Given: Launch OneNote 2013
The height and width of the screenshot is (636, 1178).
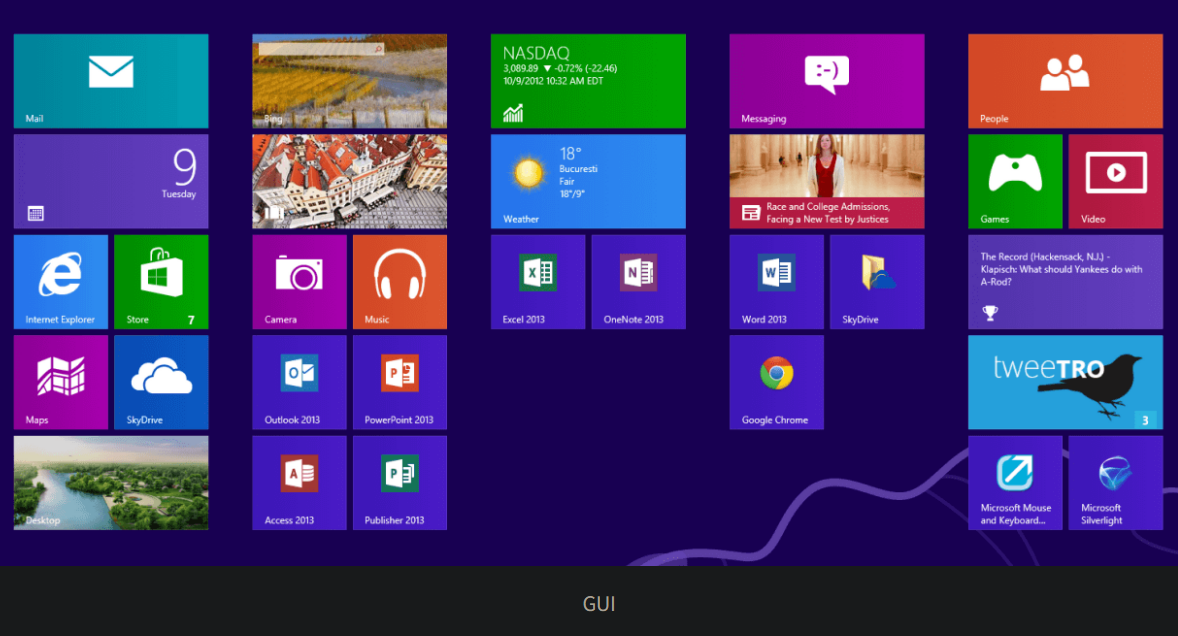Looking at the screenshot, I should [639, 282].
